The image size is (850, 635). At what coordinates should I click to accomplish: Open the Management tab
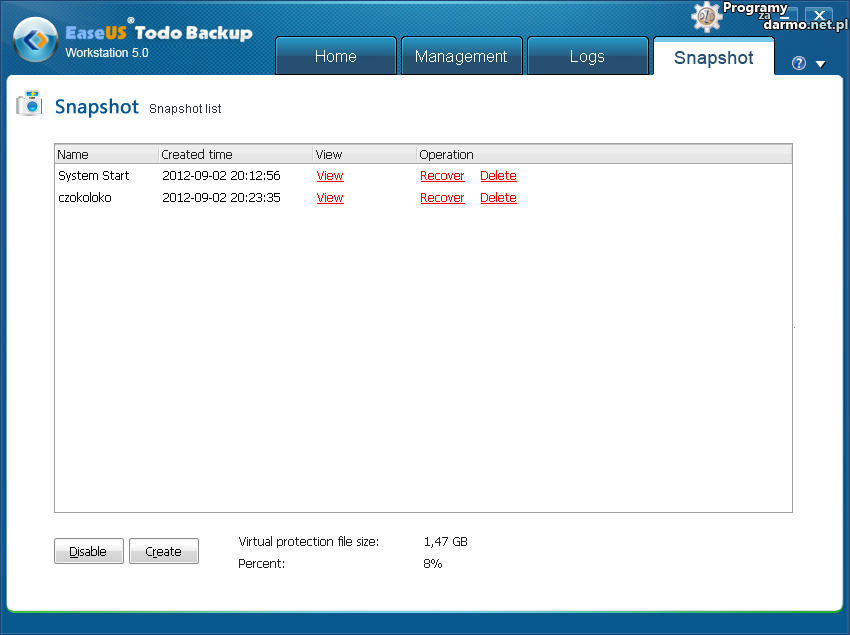click(x=461, y=56)
